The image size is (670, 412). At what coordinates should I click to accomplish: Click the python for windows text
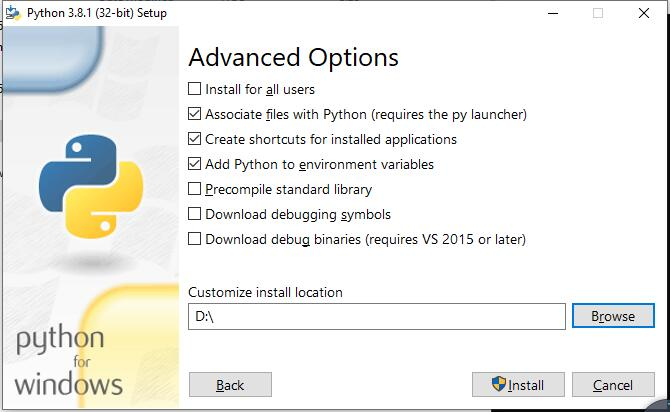tap(68, 360)
